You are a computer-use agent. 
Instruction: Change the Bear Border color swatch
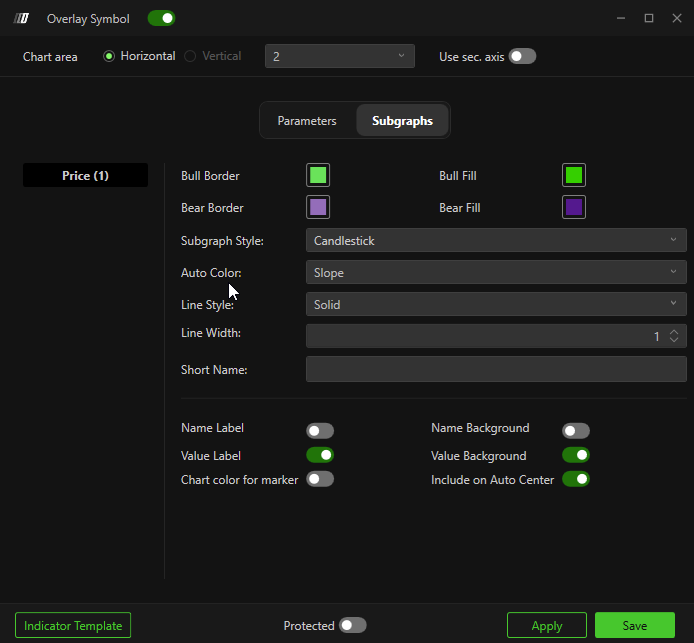[318, 208]
